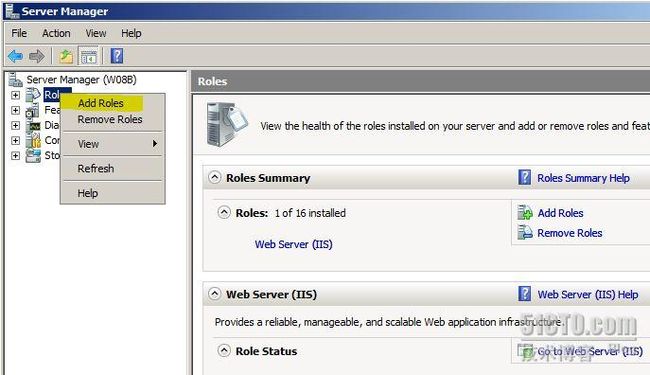Select Server Manager (W08B) tree root

coord(81,80)
